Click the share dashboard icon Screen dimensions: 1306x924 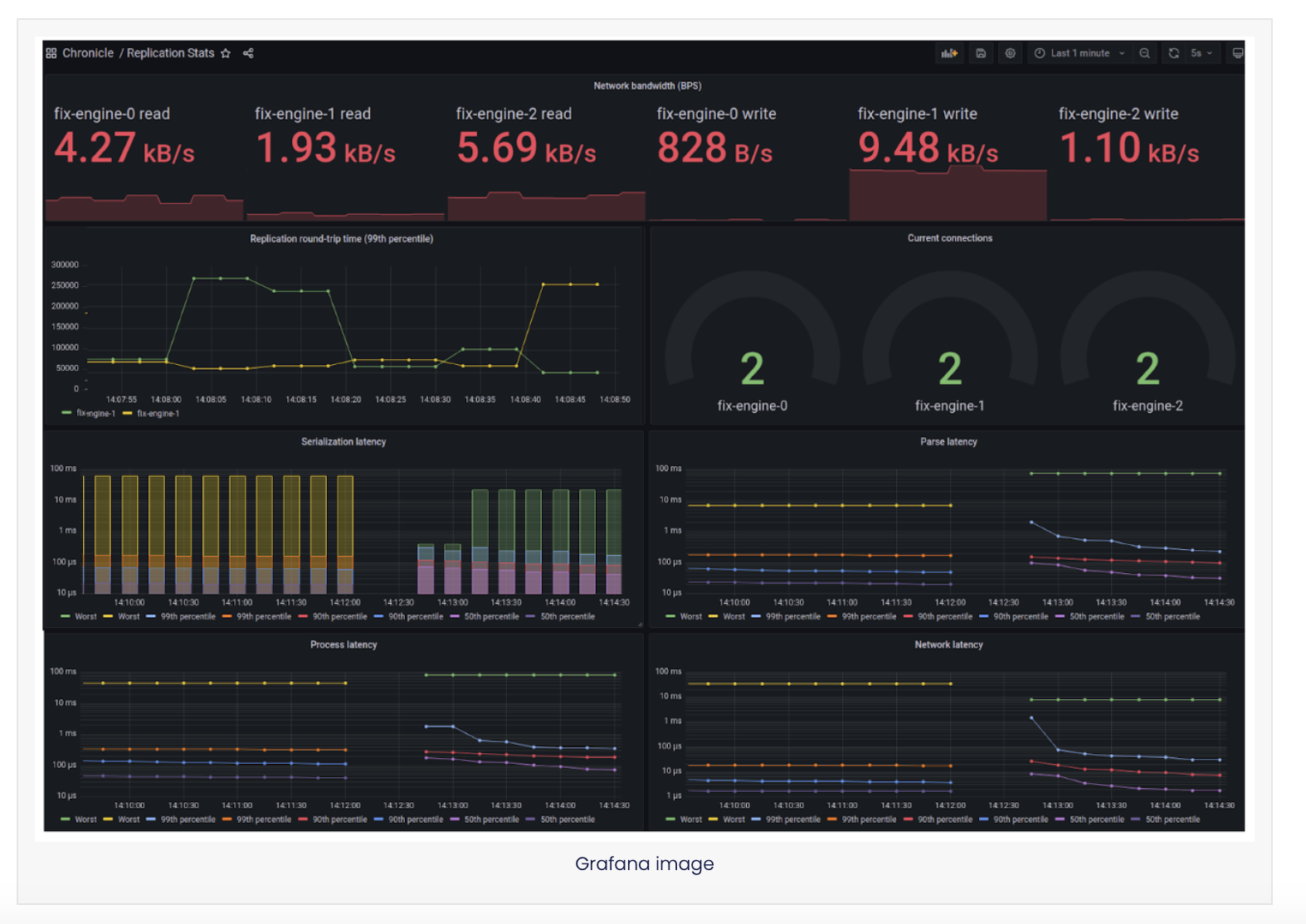[248, 53]
